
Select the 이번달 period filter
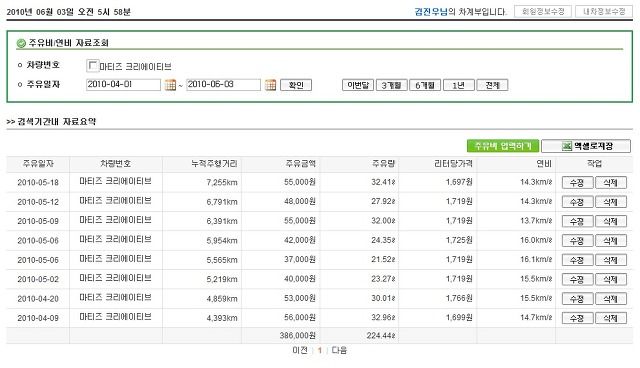(358, 85)
